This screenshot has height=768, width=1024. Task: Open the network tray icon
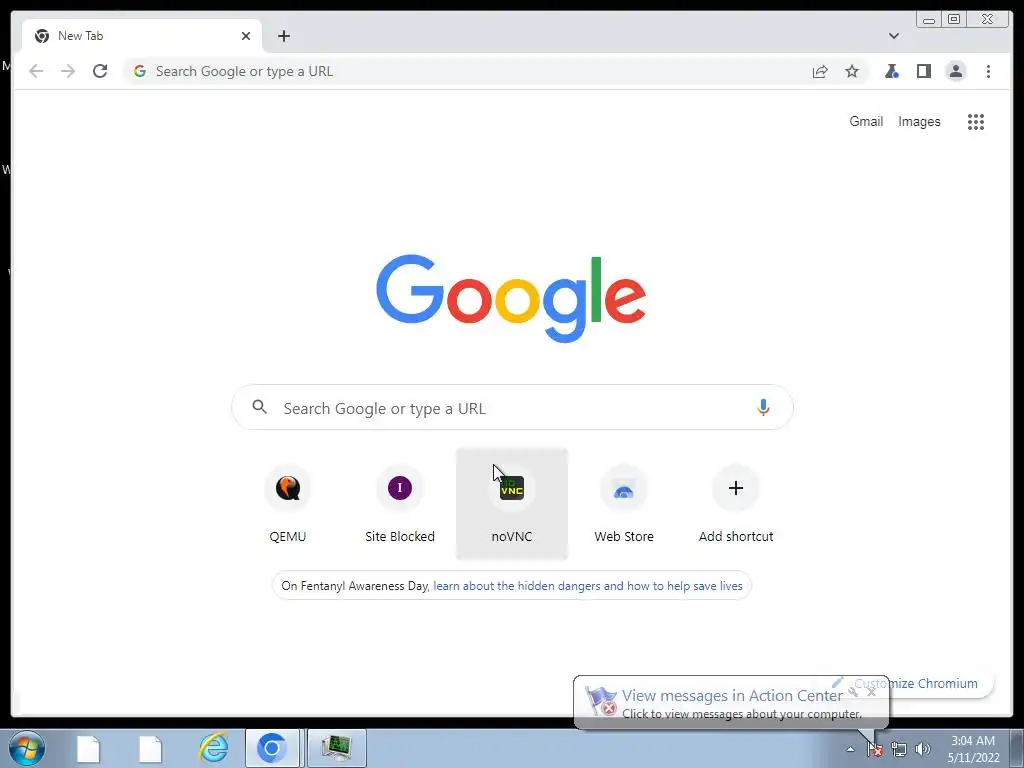pos(899,749)
